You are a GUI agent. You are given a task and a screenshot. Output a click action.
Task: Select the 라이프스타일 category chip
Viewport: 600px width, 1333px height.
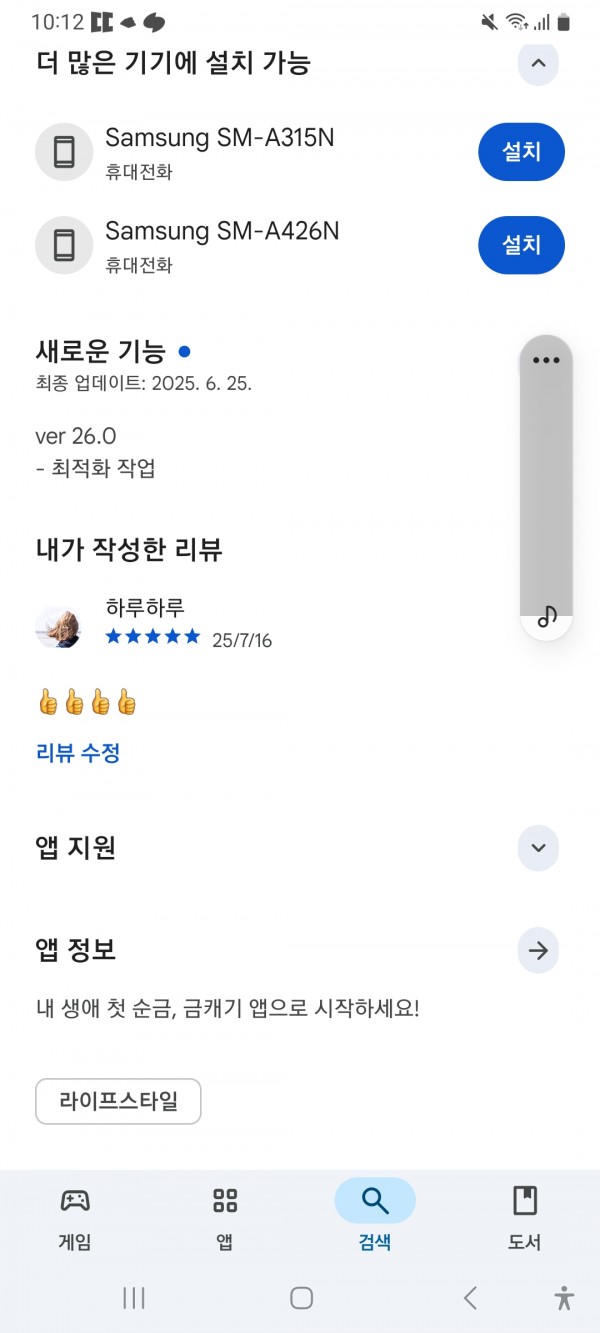click(118, 1101)
